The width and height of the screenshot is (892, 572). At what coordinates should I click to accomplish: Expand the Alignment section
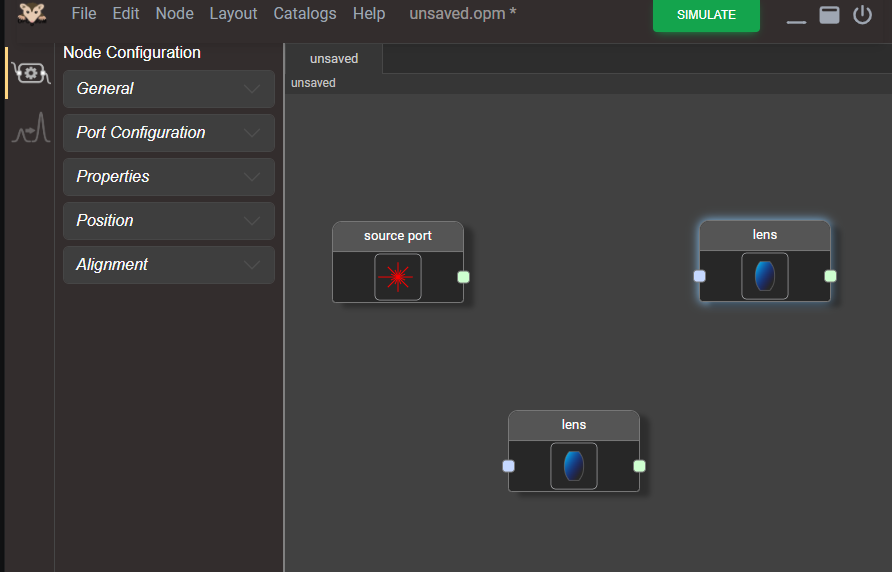[169, 265]
